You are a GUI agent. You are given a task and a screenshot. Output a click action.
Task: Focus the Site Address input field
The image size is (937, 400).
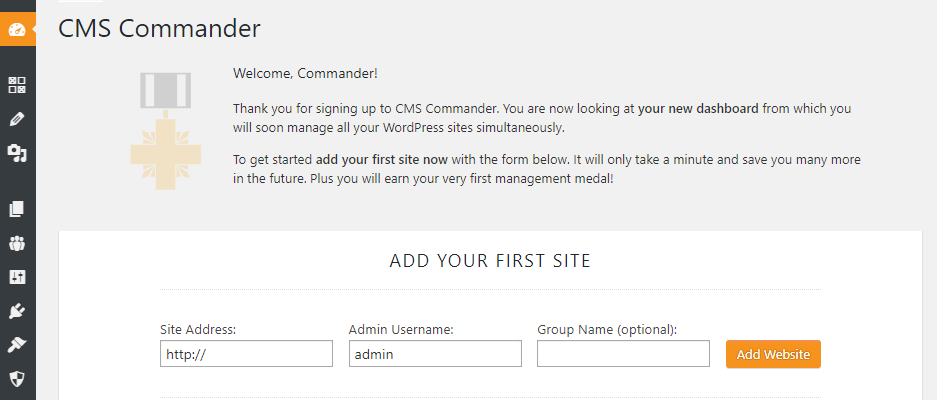246,353
